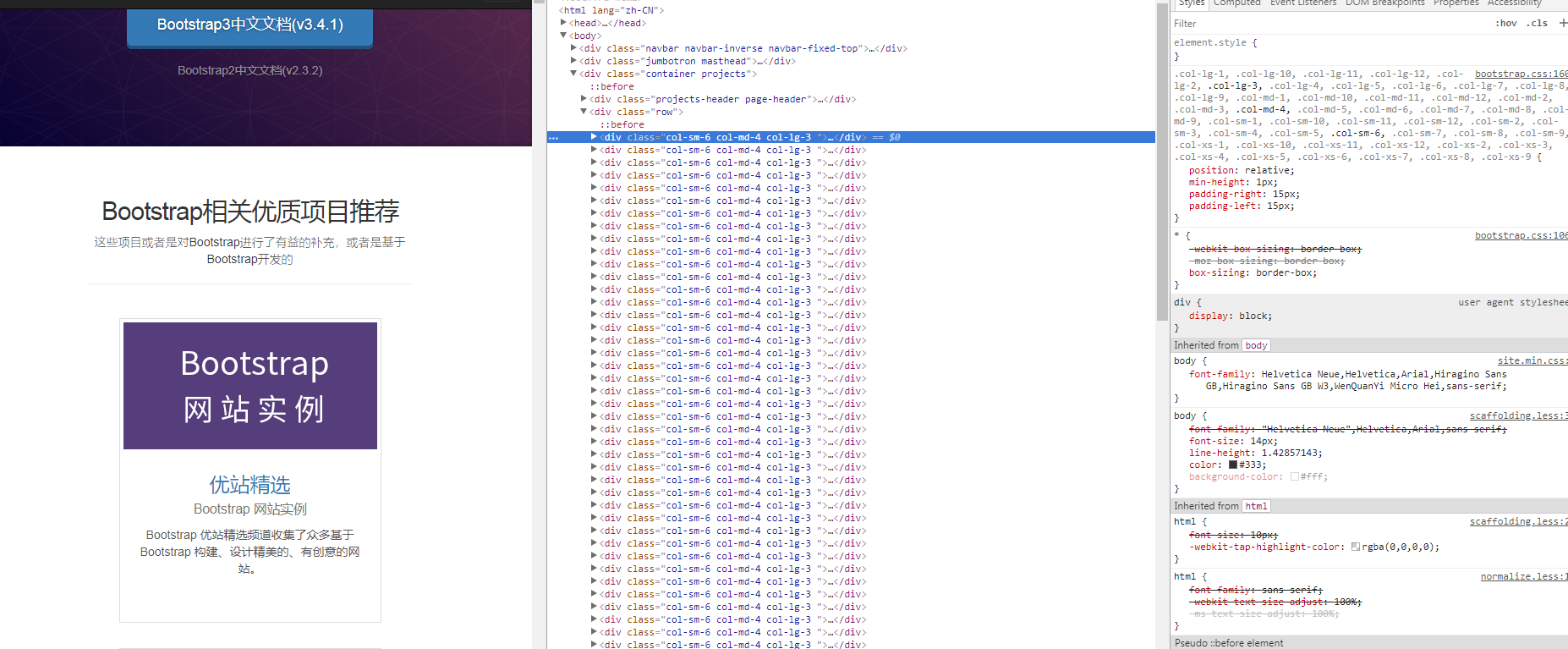The height and width of the screenshot is (649, 1568).
Task: Open the Bootstrap2中文文档(v2.3.2) link
Action: pos(249,70)
